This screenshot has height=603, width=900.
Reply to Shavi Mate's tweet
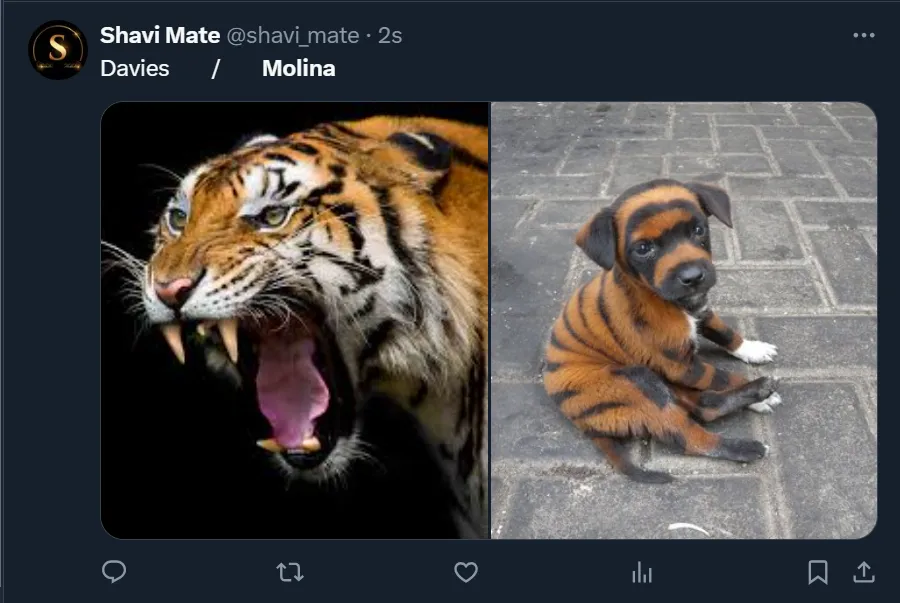pyautogui.click(x=115, y=572)
